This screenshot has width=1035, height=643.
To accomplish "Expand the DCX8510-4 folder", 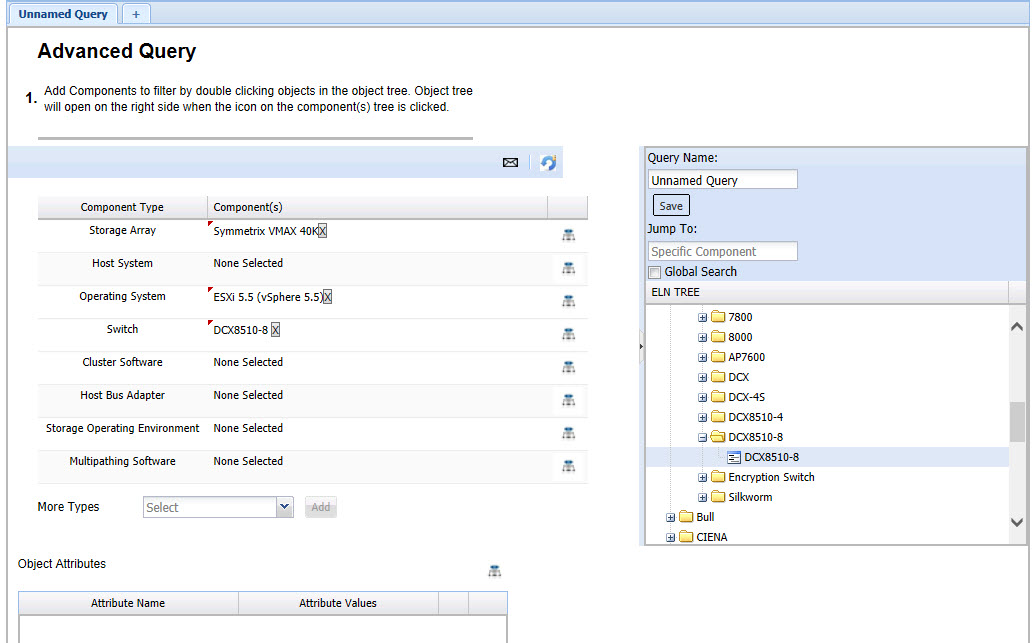I will [702, 417].
